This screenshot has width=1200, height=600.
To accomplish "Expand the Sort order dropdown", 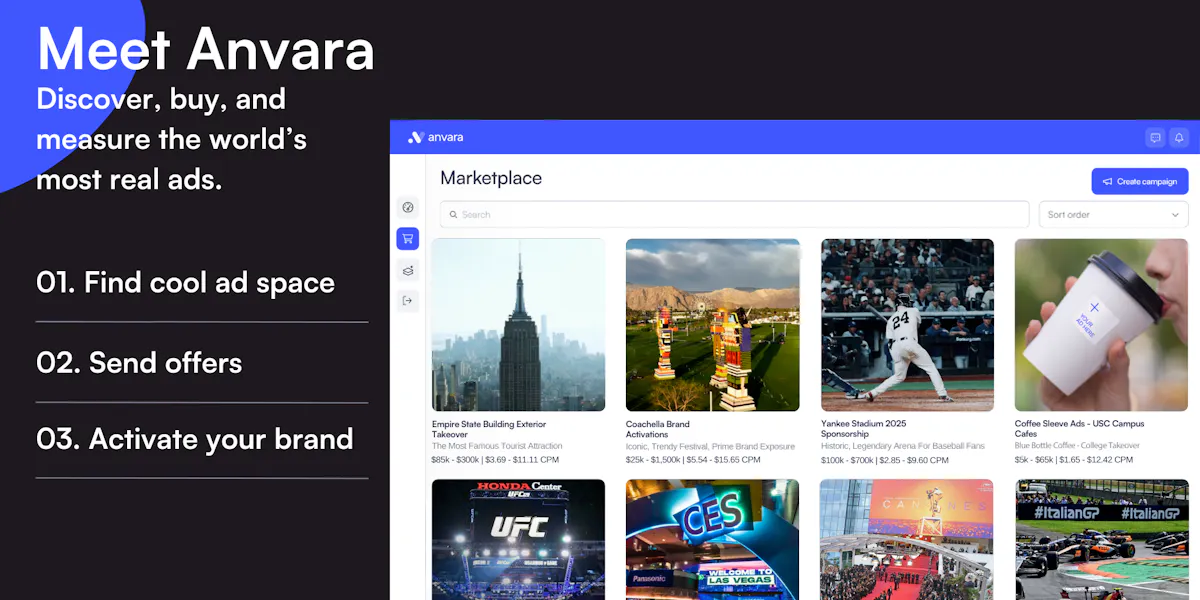I will click(1113, 215).
